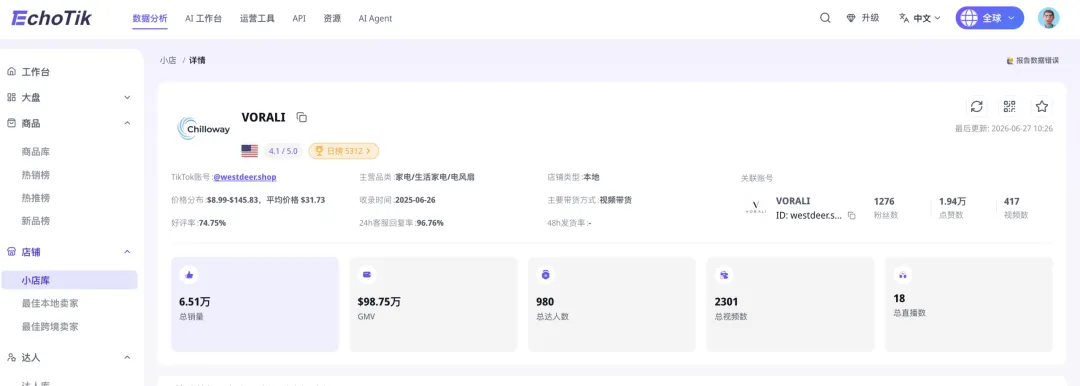Click the thumbs-up total sales icon
The height and width of the screenshot is (386, 1080).
pyautogui.click(x=189, y=274)
